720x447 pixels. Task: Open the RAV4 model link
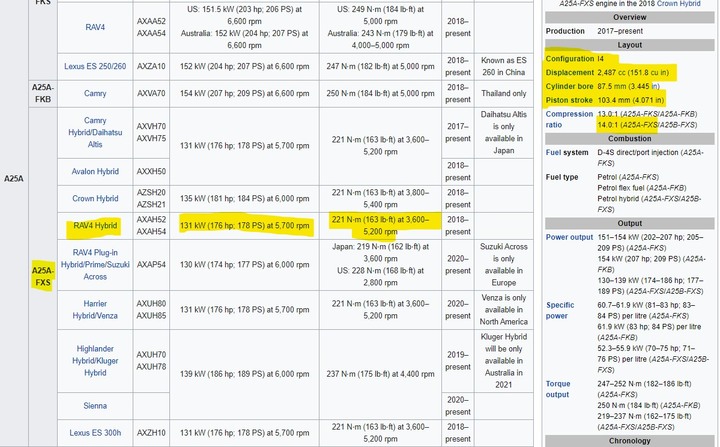(x=95, y=27)
